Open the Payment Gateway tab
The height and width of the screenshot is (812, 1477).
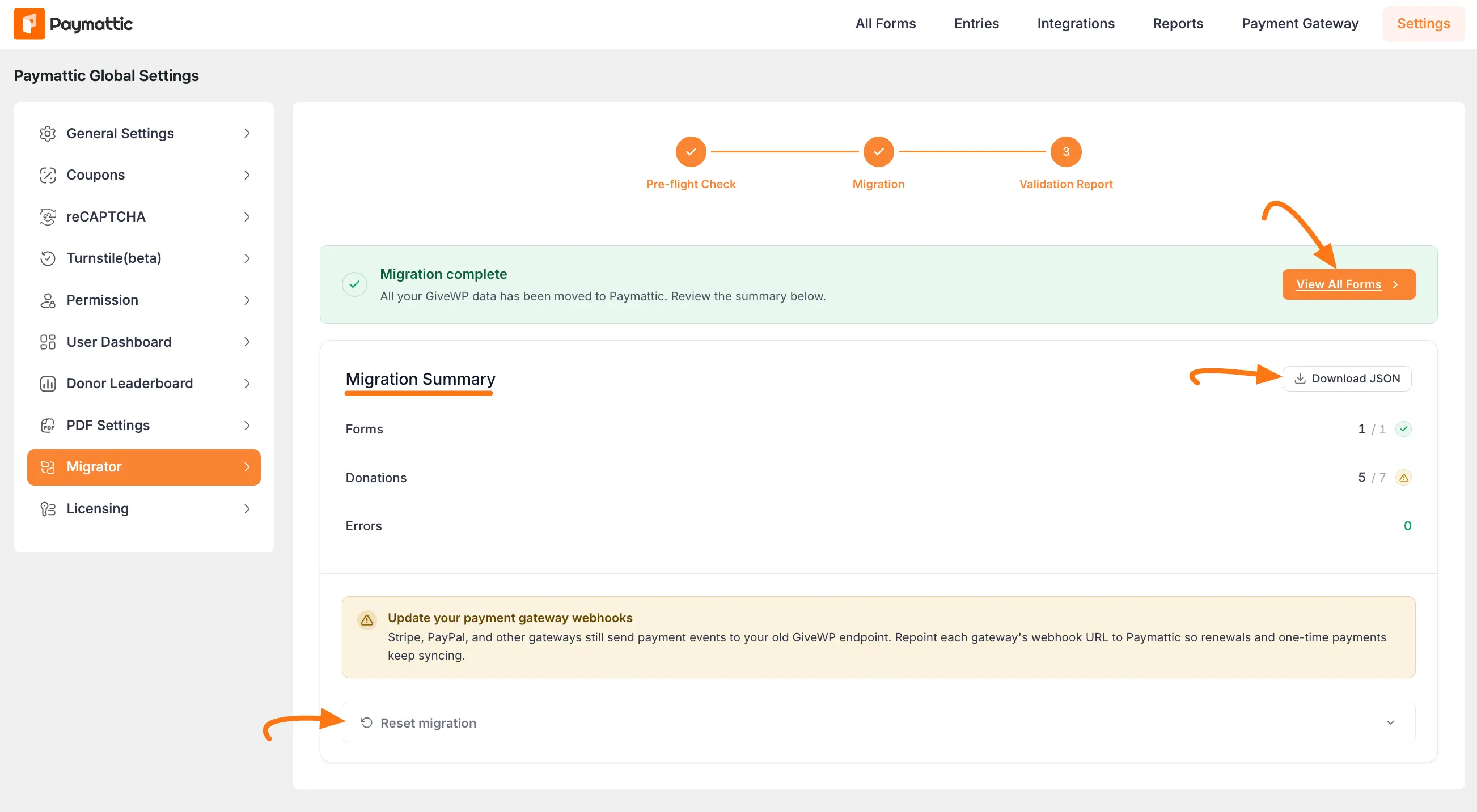click(1300, 23)
